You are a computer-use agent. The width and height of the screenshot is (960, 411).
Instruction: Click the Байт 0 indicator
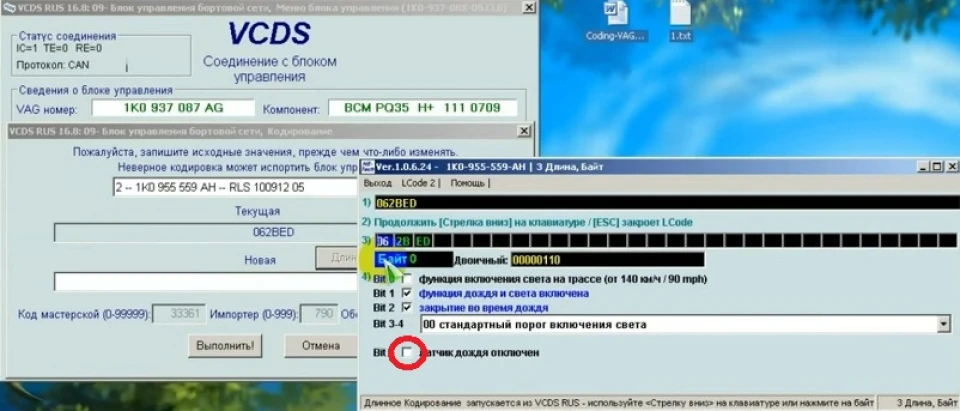413,260
